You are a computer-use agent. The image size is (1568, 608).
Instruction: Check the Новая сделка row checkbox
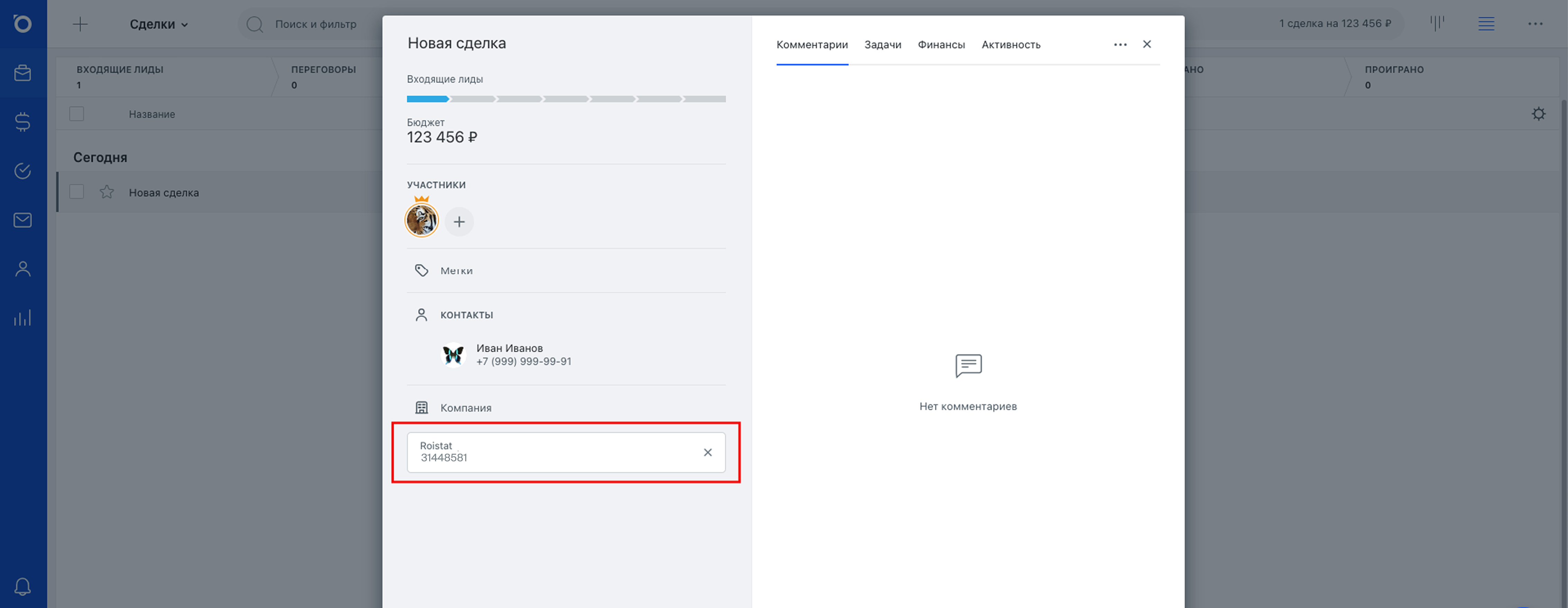pos(77,192)
